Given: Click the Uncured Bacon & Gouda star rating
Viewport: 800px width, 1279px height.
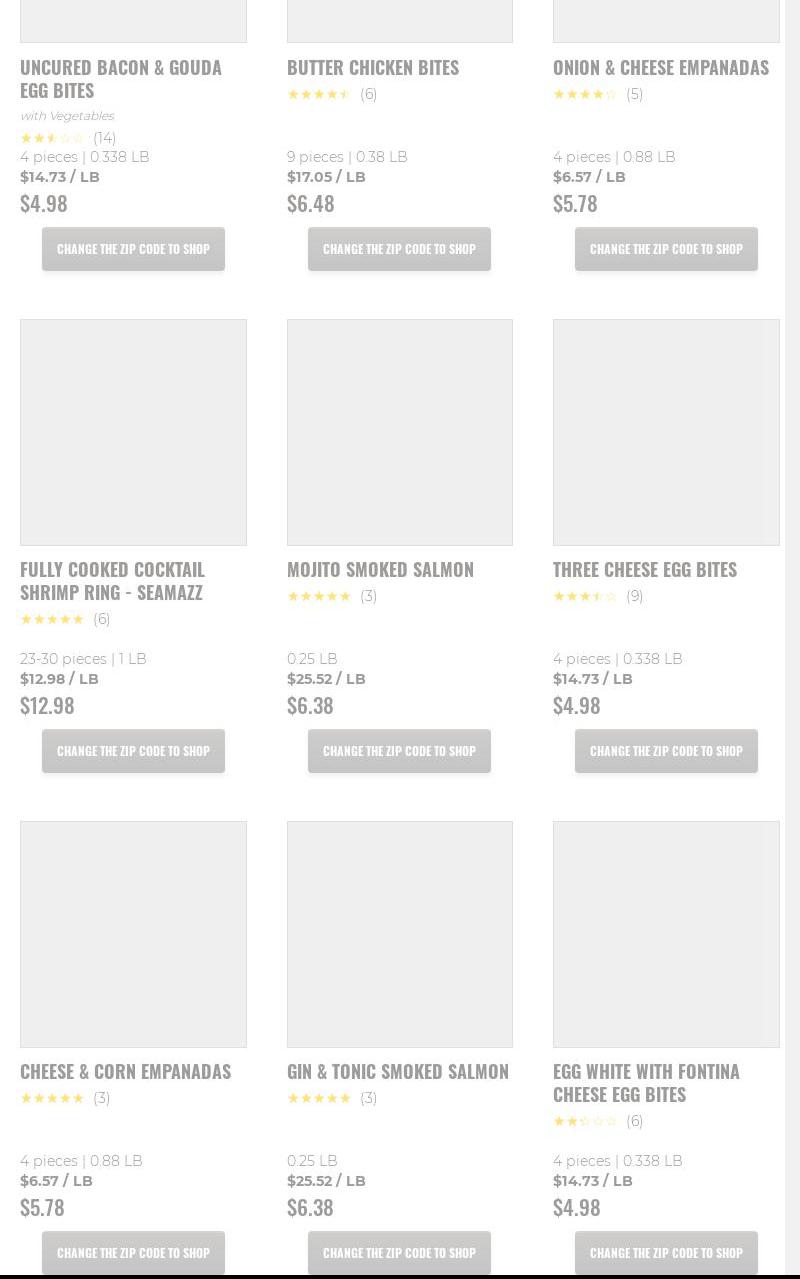Looking at the screenshot, I should [x=53, y=138].
